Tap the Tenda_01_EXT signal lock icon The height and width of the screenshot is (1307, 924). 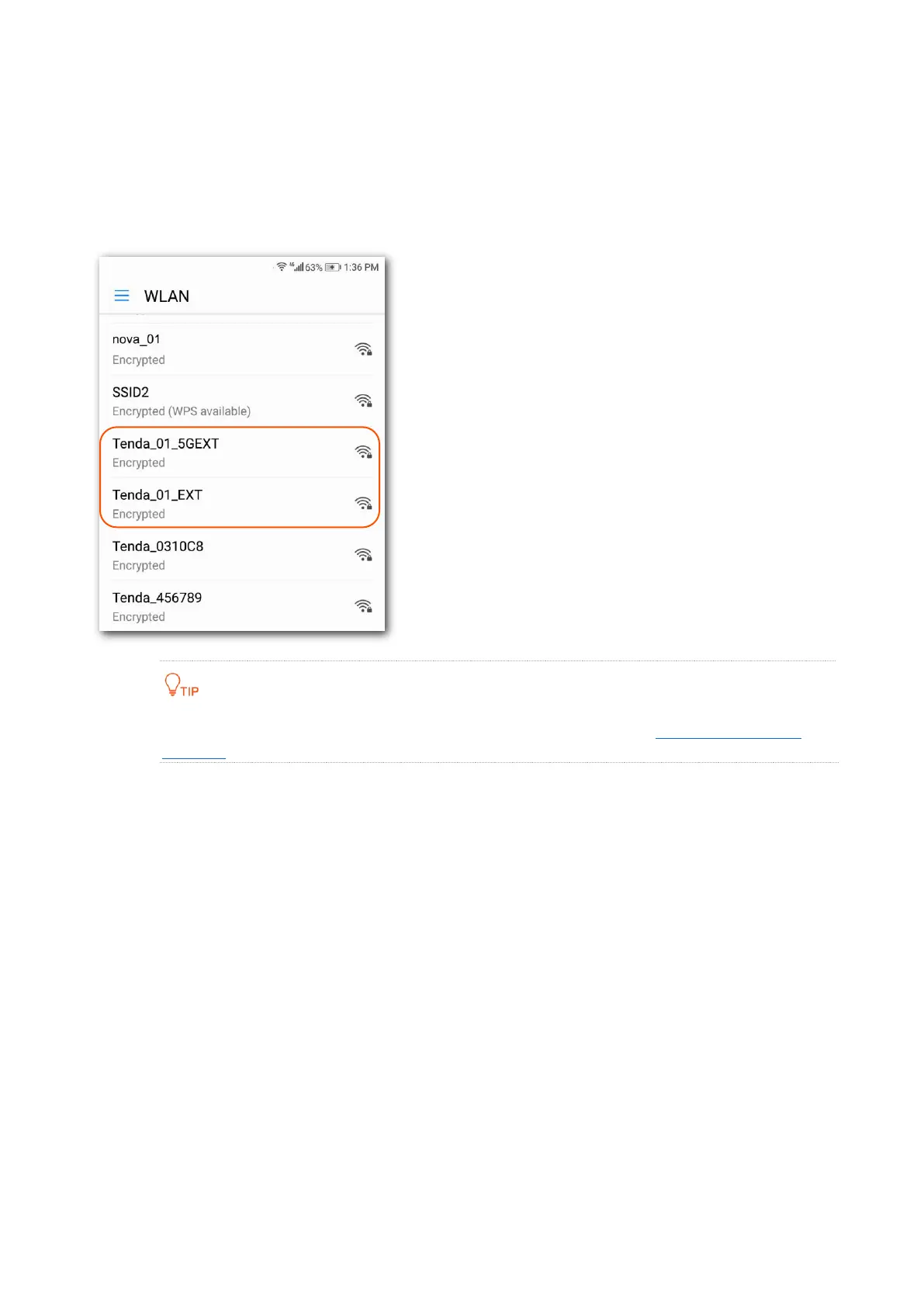click(x=363, y=503)
